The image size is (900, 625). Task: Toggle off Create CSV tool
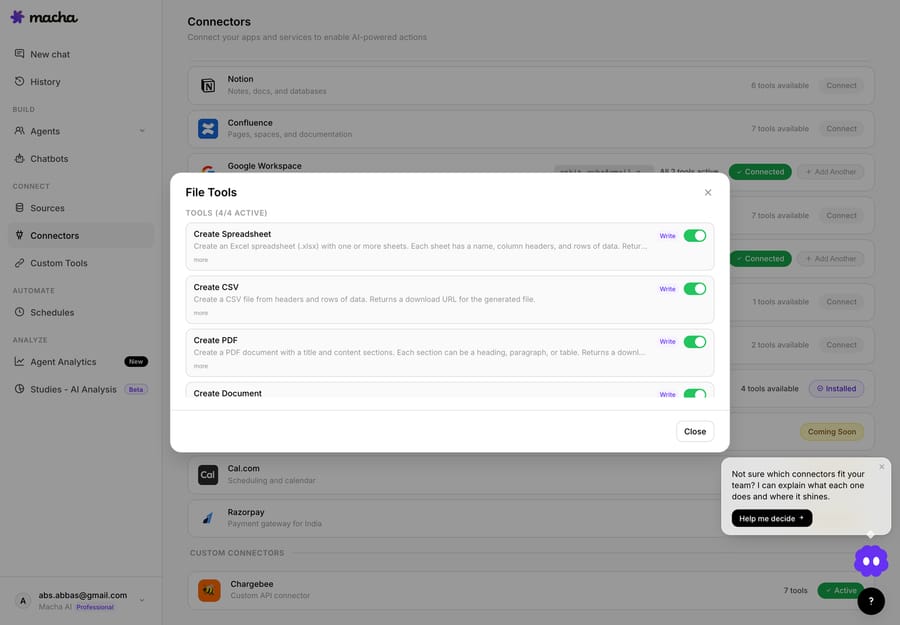tap(695, 289)
